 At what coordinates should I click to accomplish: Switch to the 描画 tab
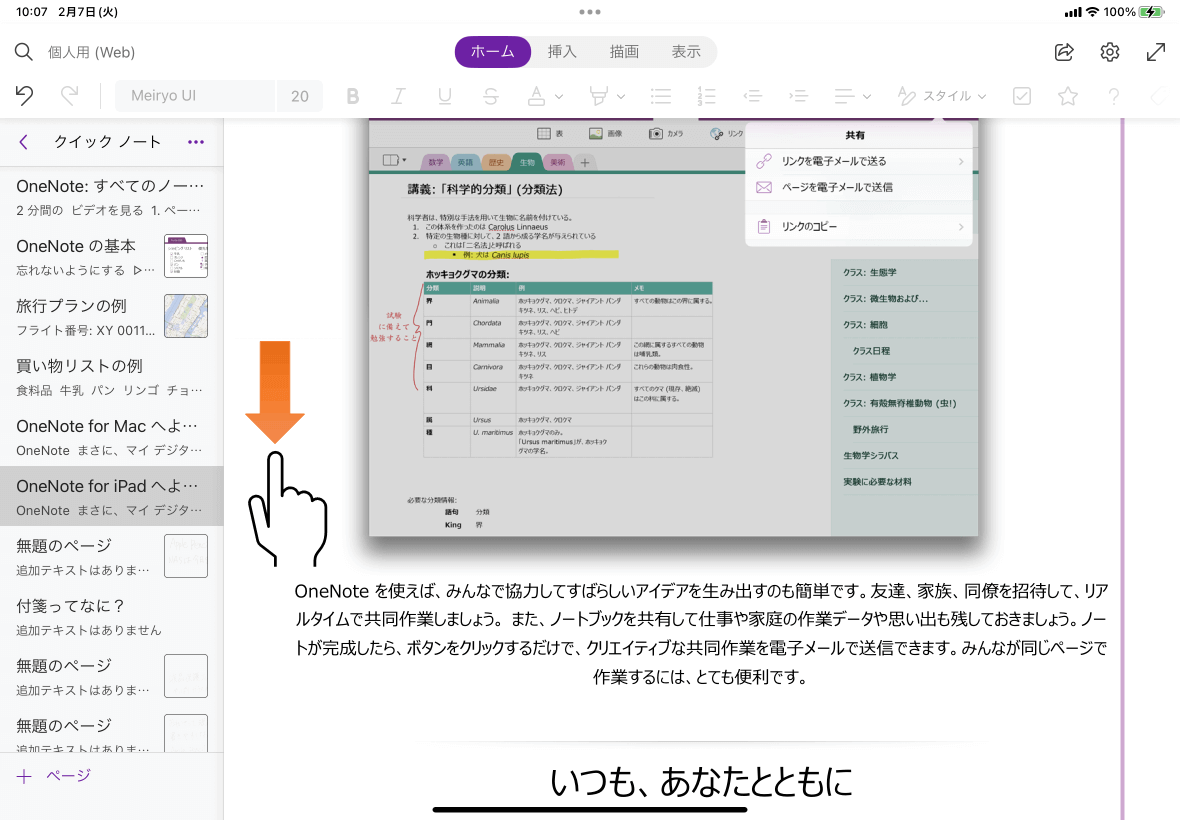624,52
